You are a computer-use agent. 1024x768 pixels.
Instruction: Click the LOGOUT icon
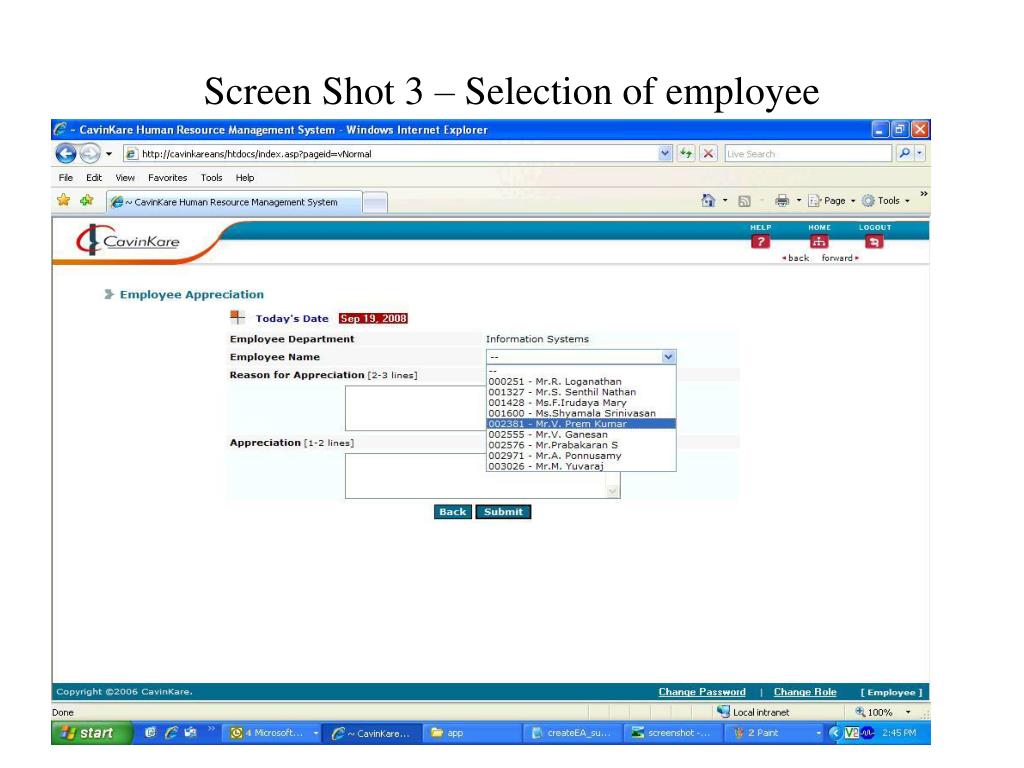click(x=874, y=242)
